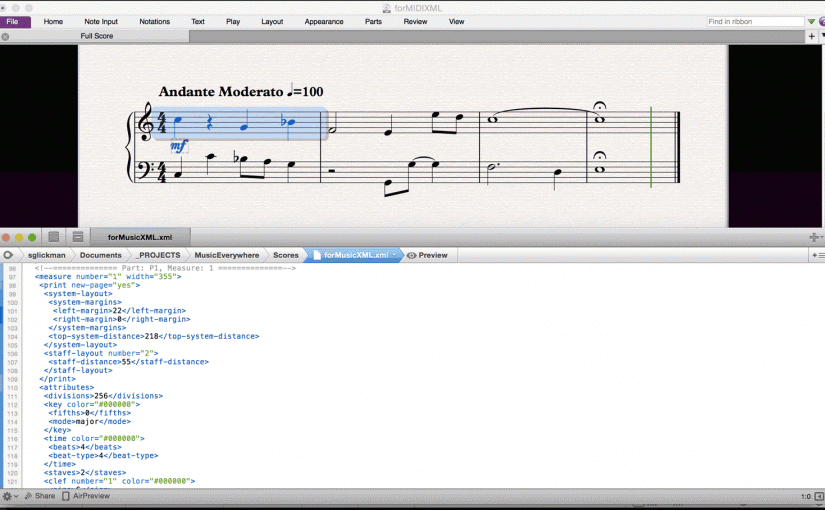Click line number 110 in the gutter
Viewport: 825px width, 510px height.
click(x=12, y=387)
